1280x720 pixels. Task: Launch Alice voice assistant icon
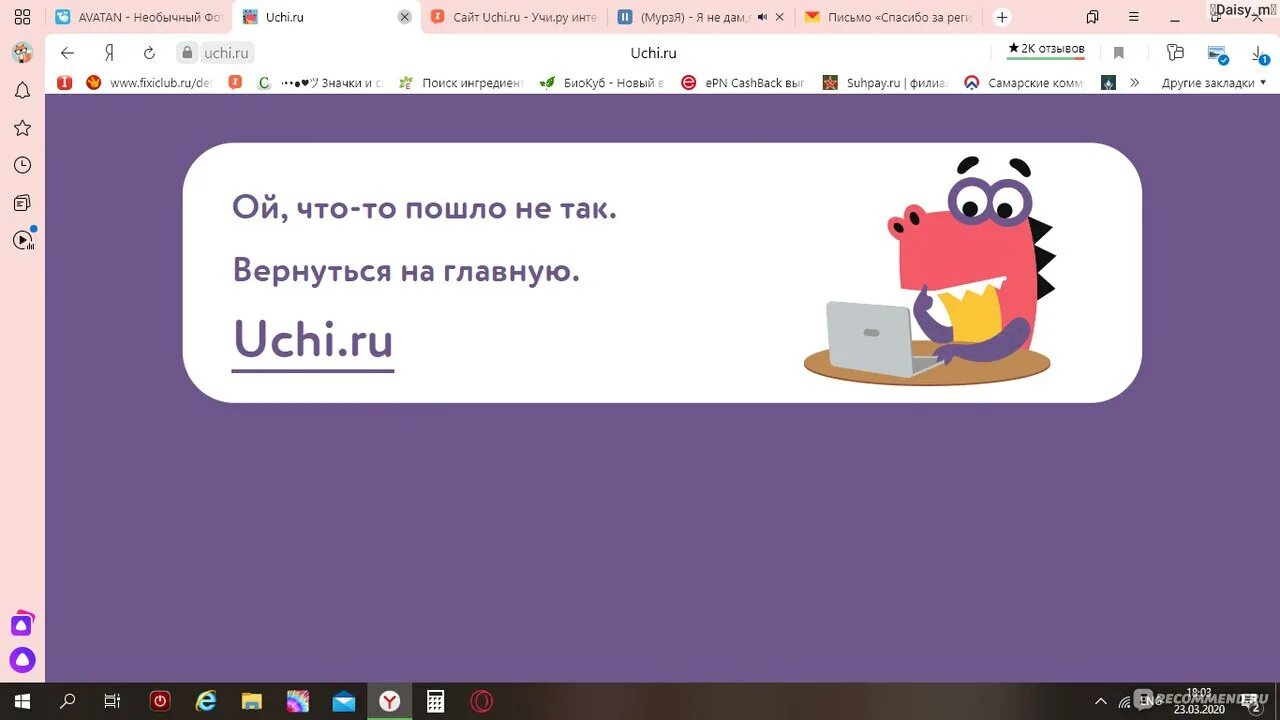pyautogui.click(x=22, y=660)
